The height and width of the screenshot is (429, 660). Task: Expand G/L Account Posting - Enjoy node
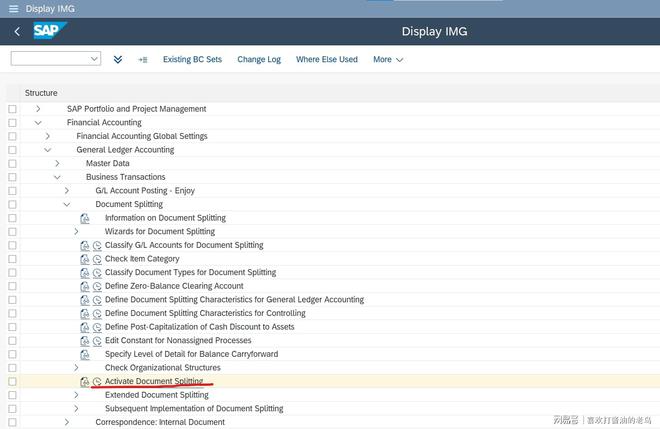click(67, 191)
